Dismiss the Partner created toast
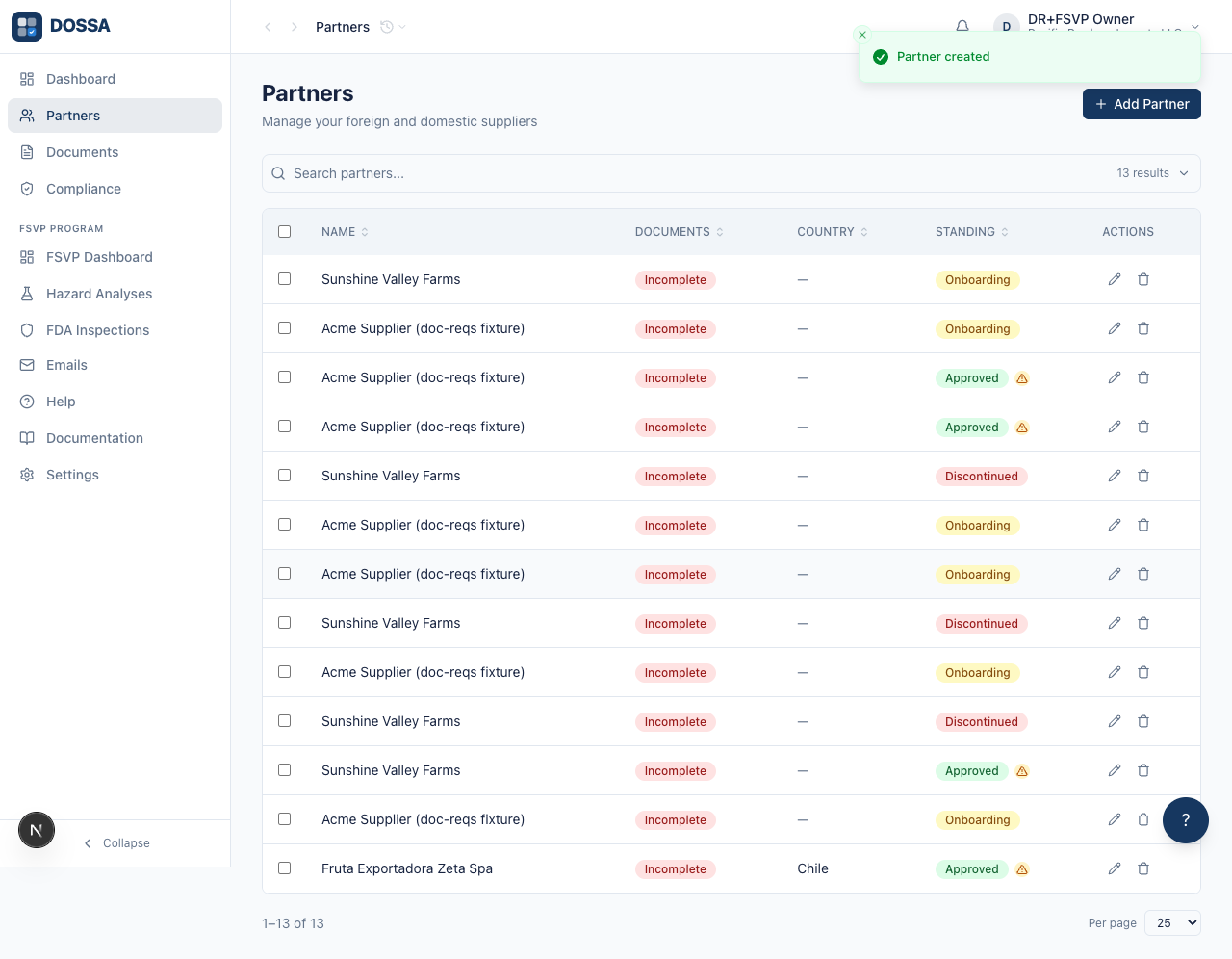1232x959 pixels. pyautogui.click(x=862, y=35)
